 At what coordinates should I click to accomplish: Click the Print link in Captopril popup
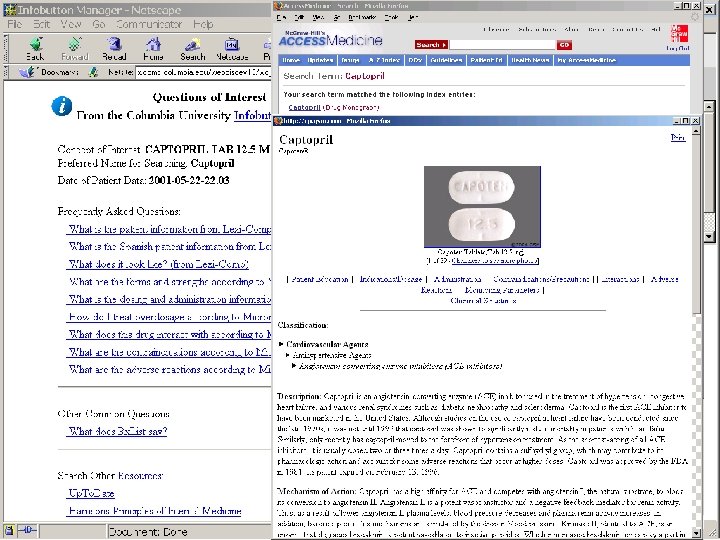(678, 137)
